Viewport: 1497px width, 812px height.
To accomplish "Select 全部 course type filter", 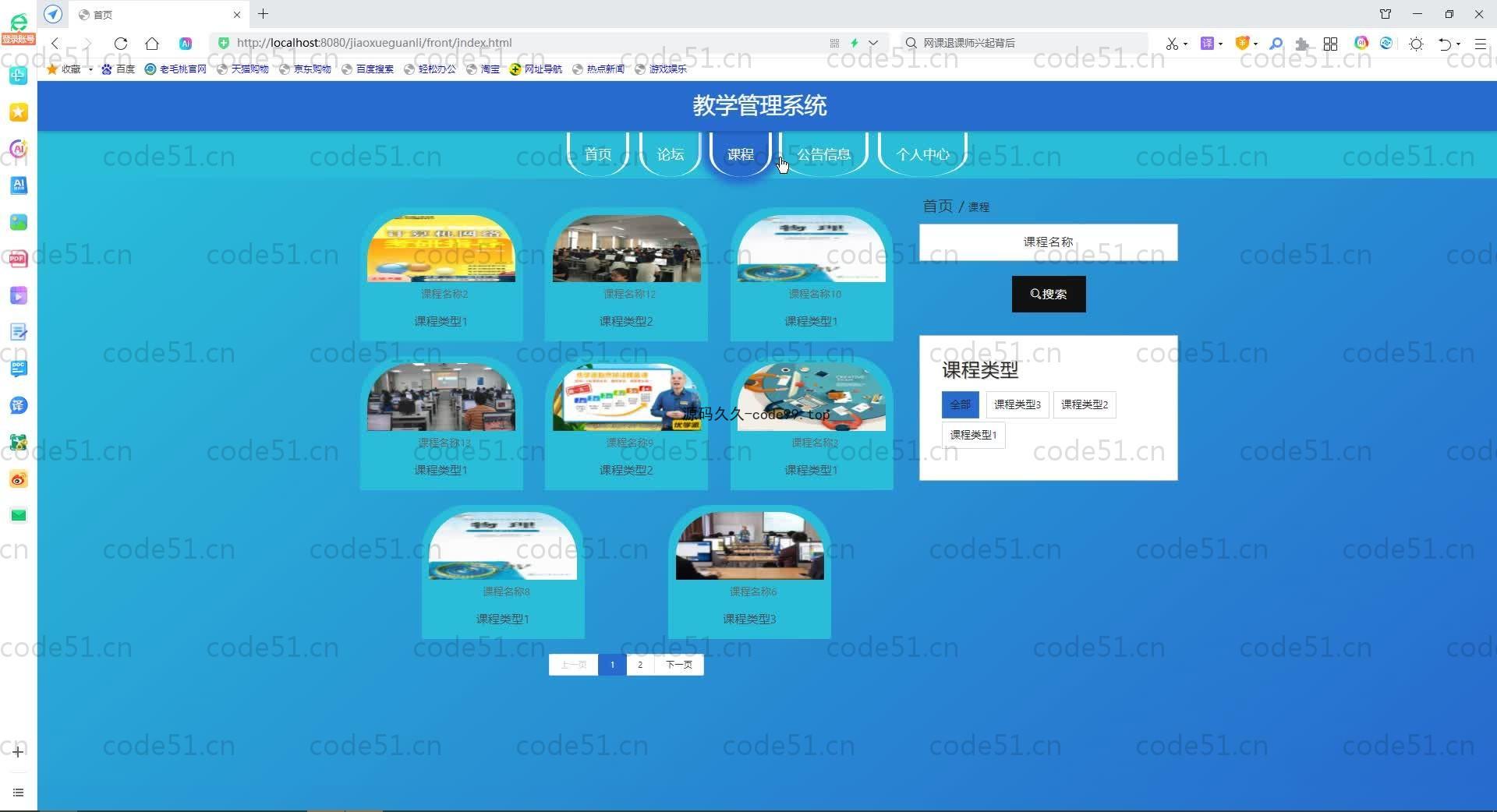I will [x=960, y=404].
